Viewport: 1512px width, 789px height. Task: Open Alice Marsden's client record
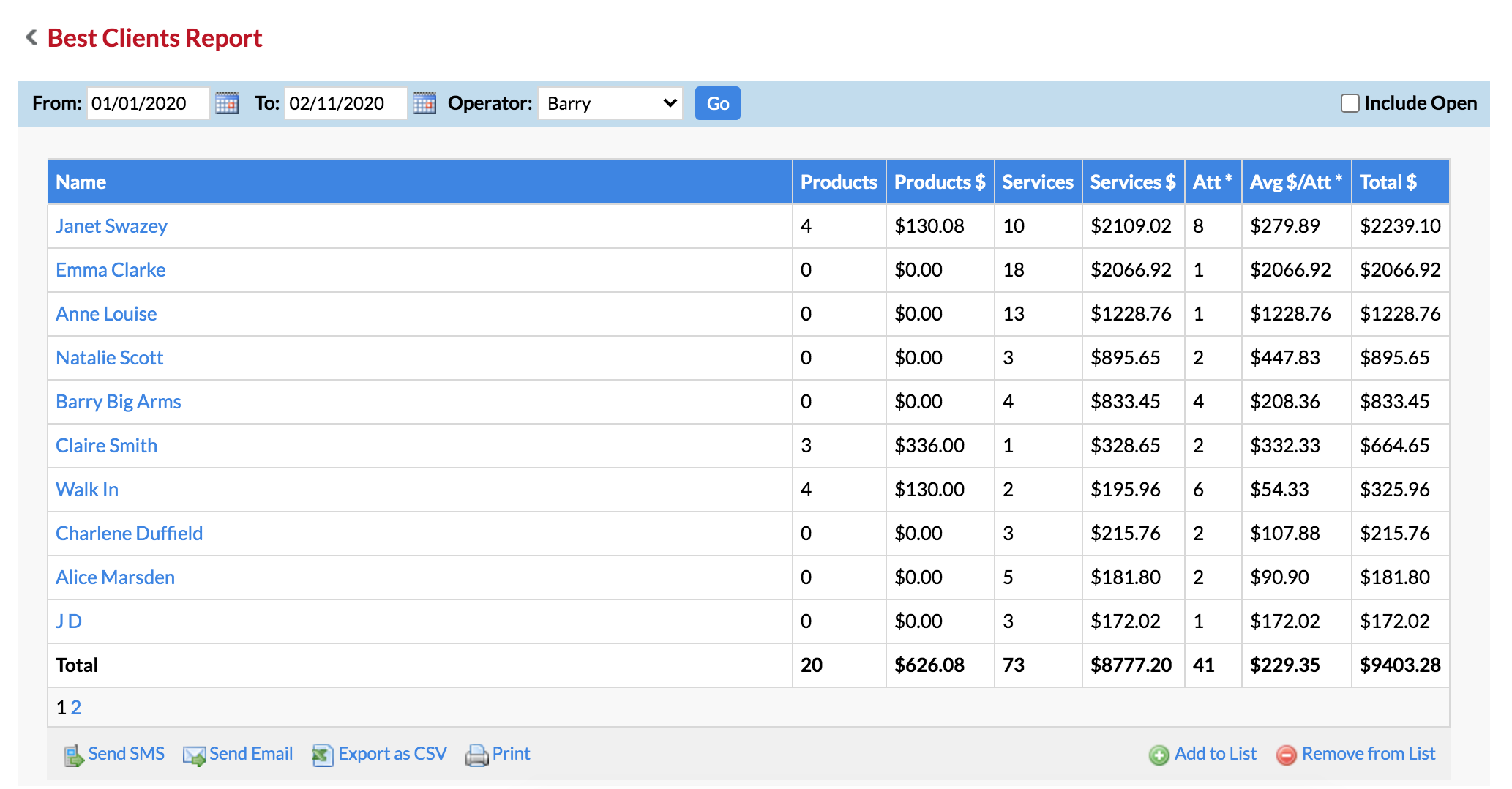(116, 577)
